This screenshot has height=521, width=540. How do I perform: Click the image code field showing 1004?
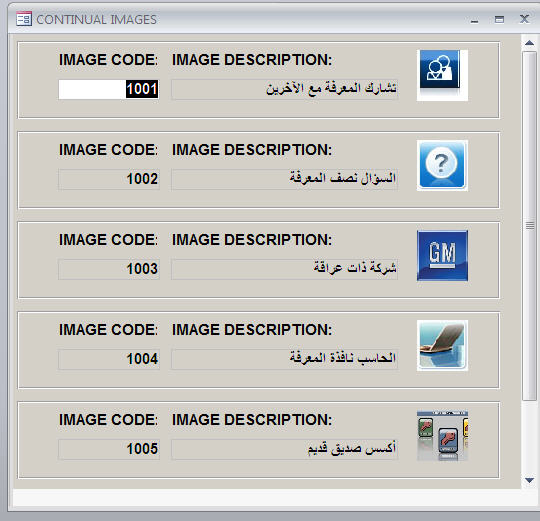click(x=109, y=359)
